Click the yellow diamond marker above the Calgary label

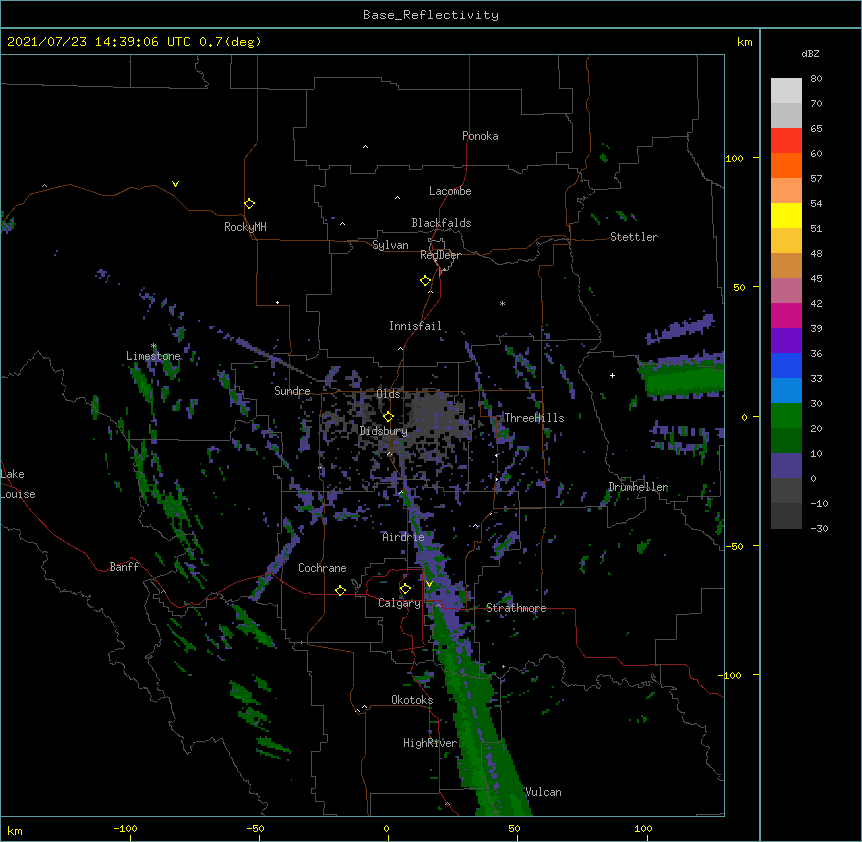pyautogui.click(x=406, y=589)
